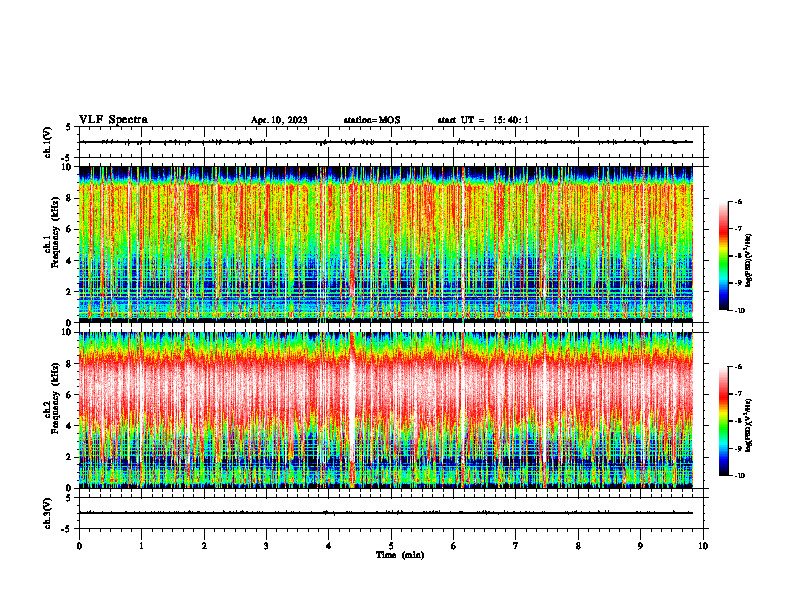Click inside the ch.2 spectrogram panel

386,410
